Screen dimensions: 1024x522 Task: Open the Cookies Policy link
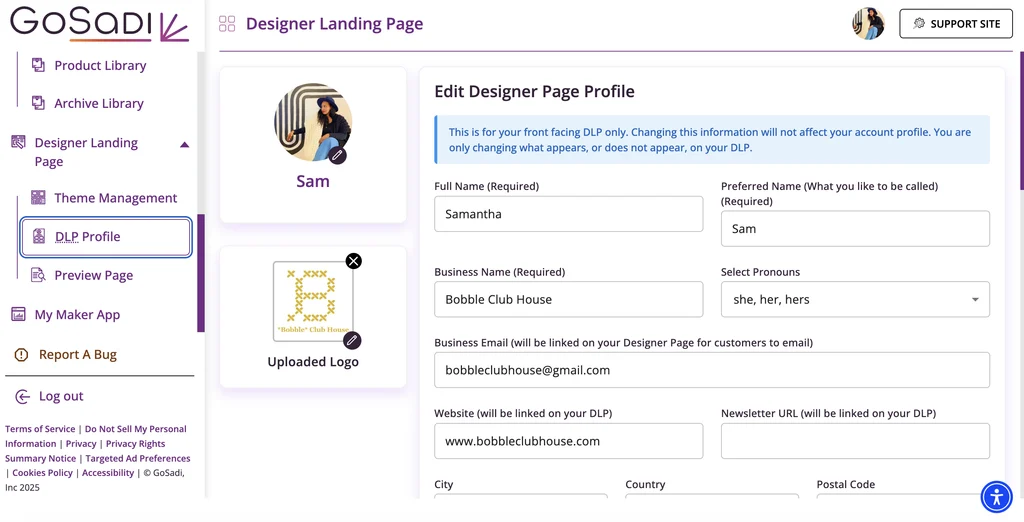[42, 473]
